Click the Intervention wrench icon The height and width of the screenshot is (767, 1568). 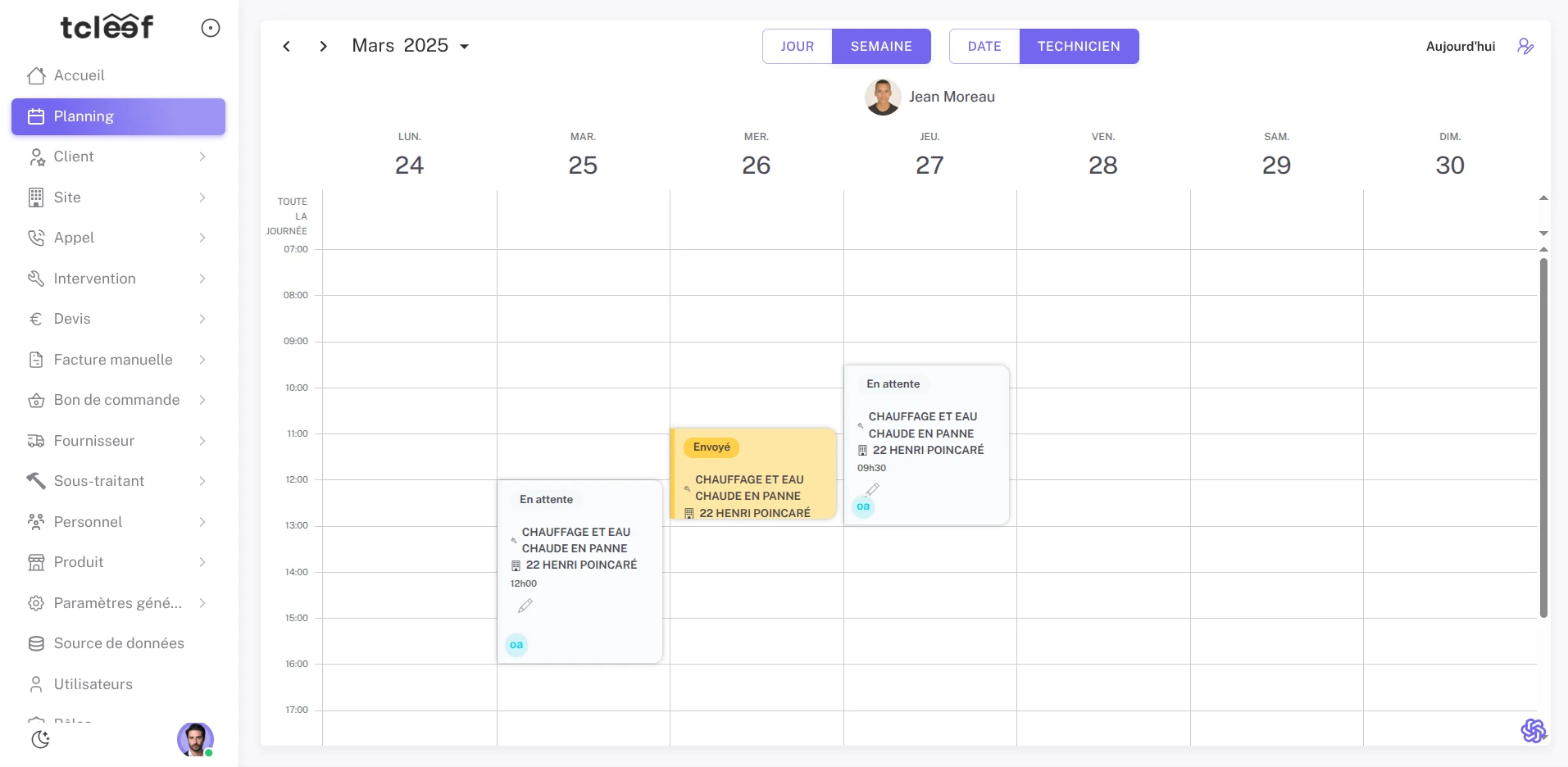[x=35, y=279]
